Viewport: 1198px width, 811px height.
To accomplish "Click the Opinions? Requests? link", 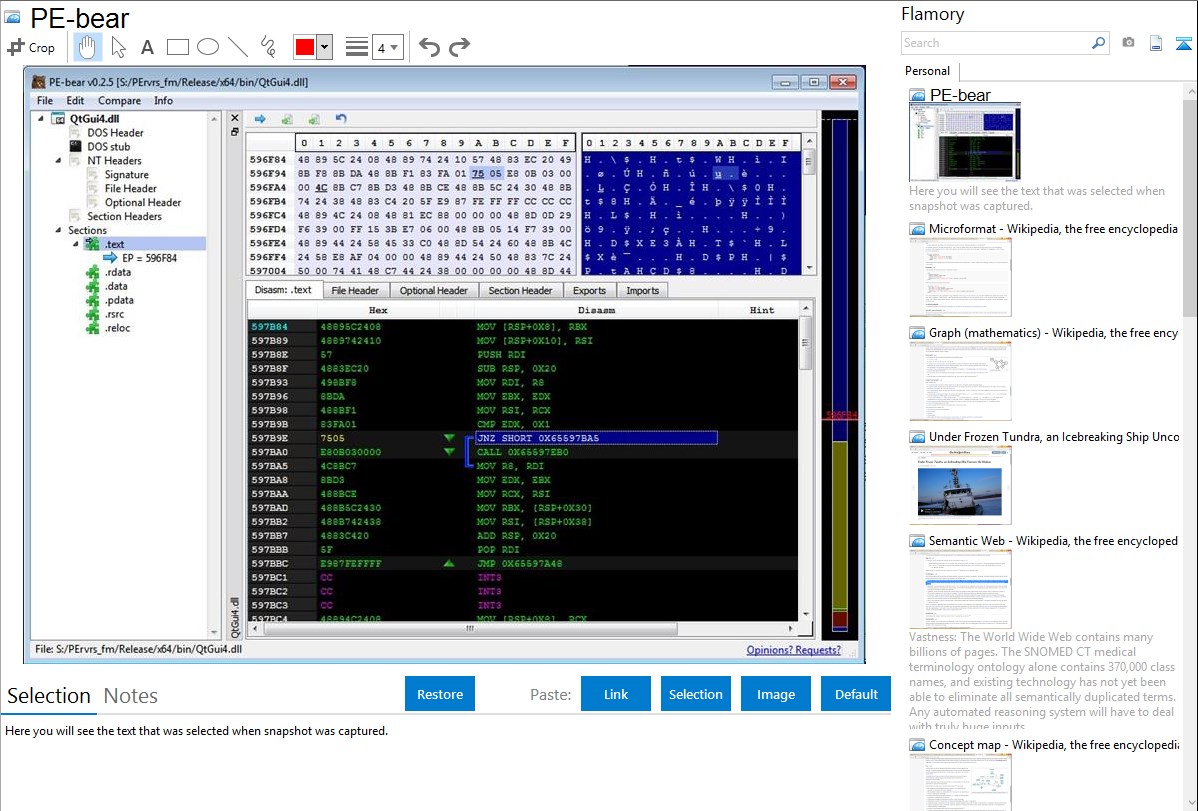I will pos(793,650).
